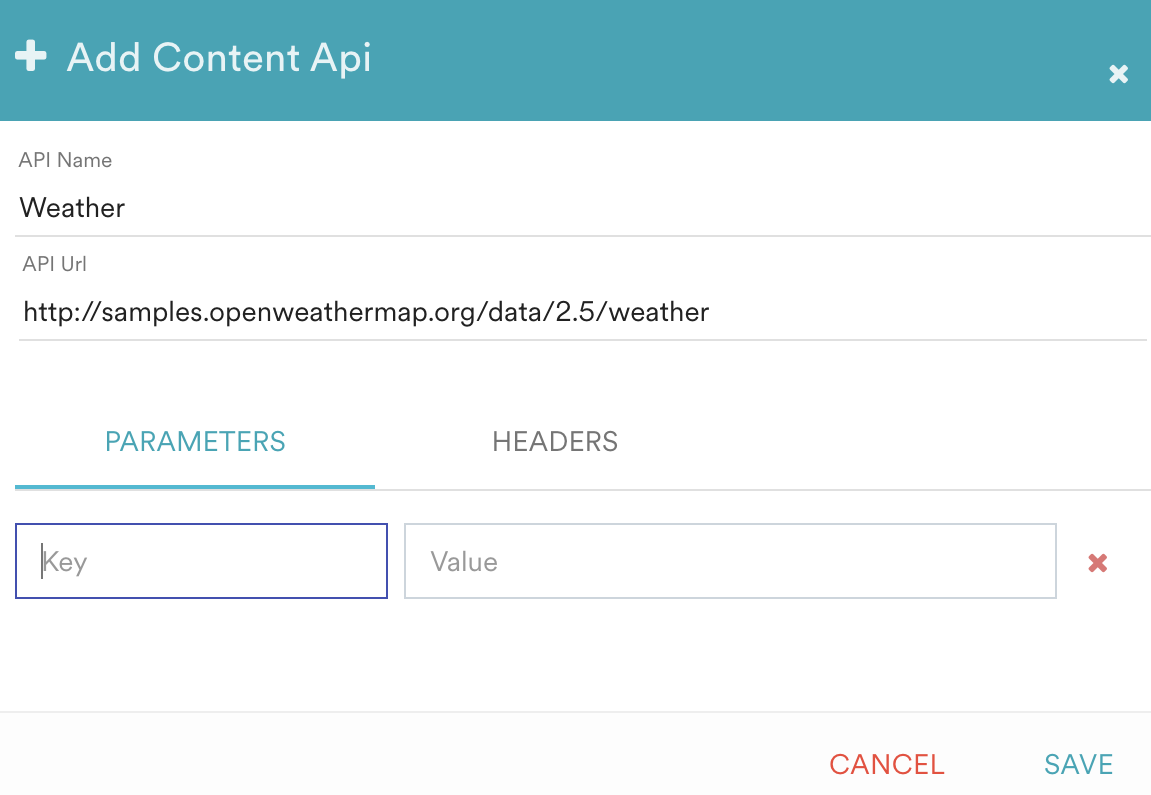Click the API Name label
Image resolution: width=1151 pixels, height=795 pixels.
tap(65, 160)
